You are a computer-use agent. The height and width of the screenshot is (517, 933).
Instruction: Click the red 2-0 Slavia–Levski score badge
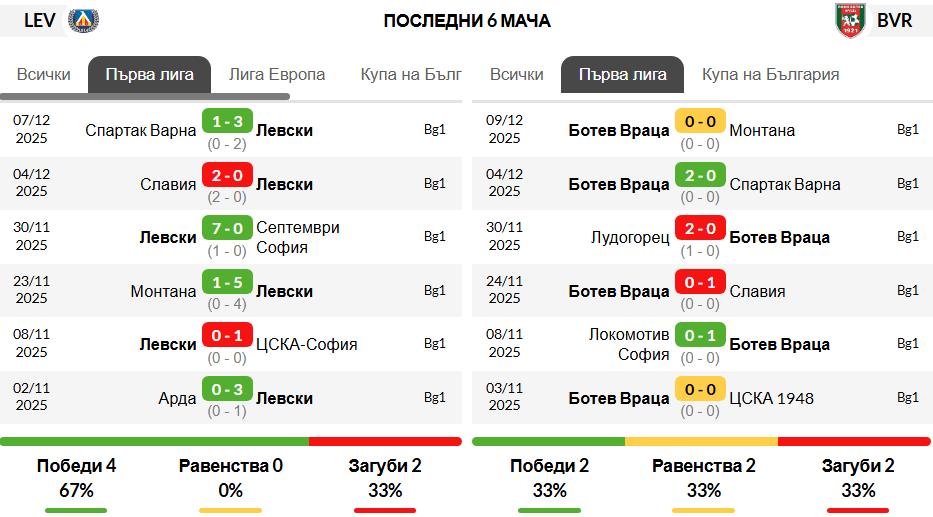point(227,176)
